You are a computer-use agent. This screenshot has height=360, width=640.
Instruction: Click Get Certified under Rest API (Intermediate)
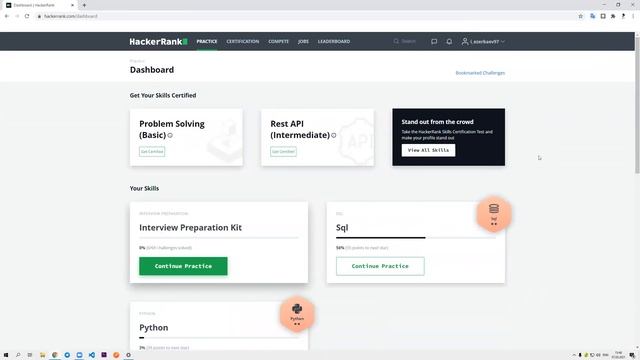[283, 151]
